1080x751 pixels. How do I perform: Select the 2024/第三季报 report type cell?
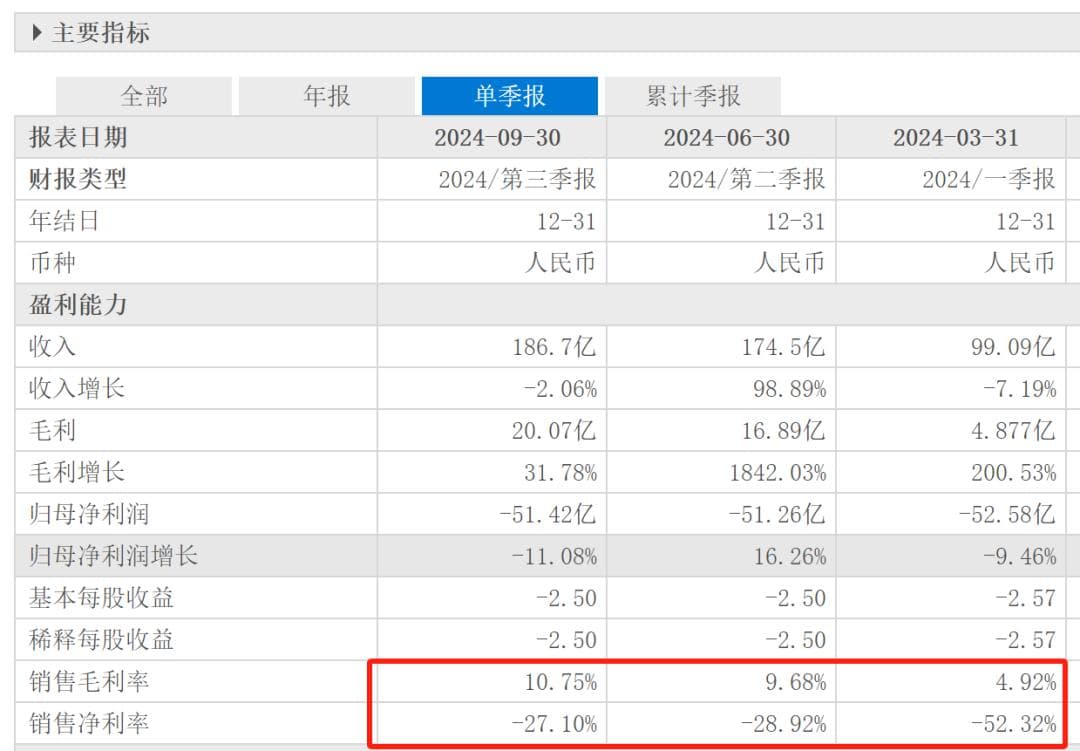point(517,179)
